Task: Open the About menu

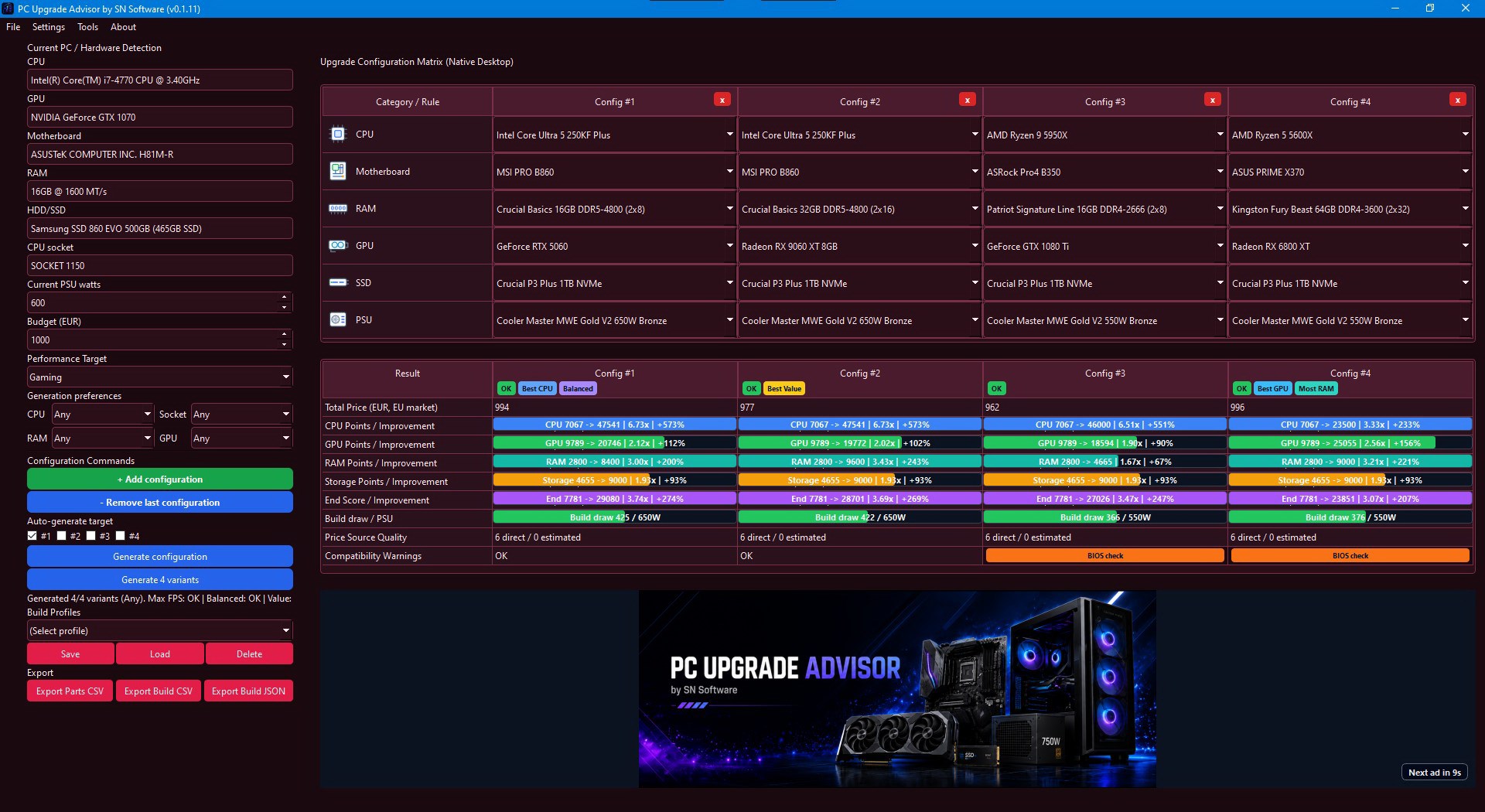Action: tap(123, 27)
